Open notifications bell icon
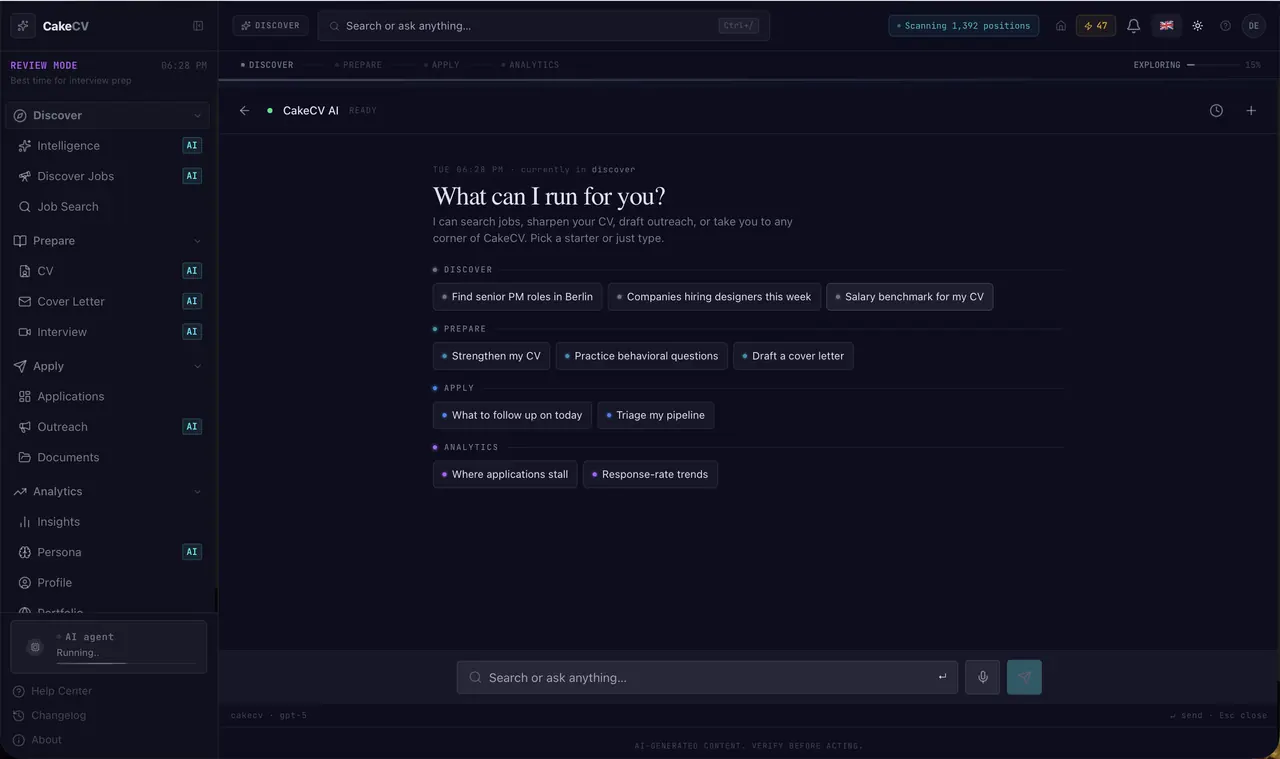 click(1133, 26)
